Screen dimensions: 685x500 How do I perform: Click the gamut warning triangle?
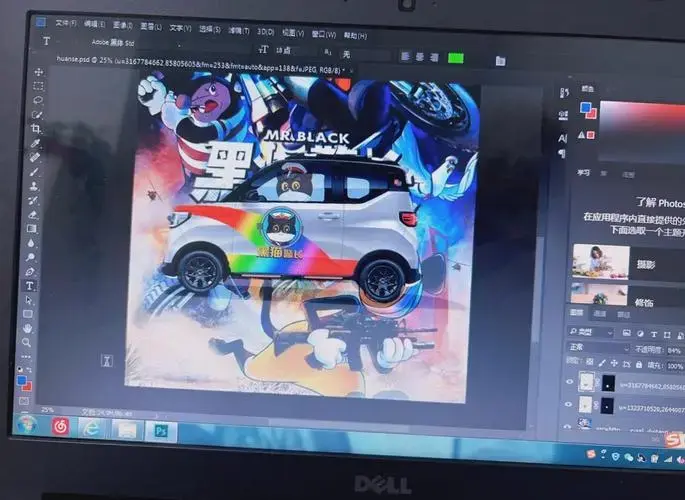click(581, 135)
